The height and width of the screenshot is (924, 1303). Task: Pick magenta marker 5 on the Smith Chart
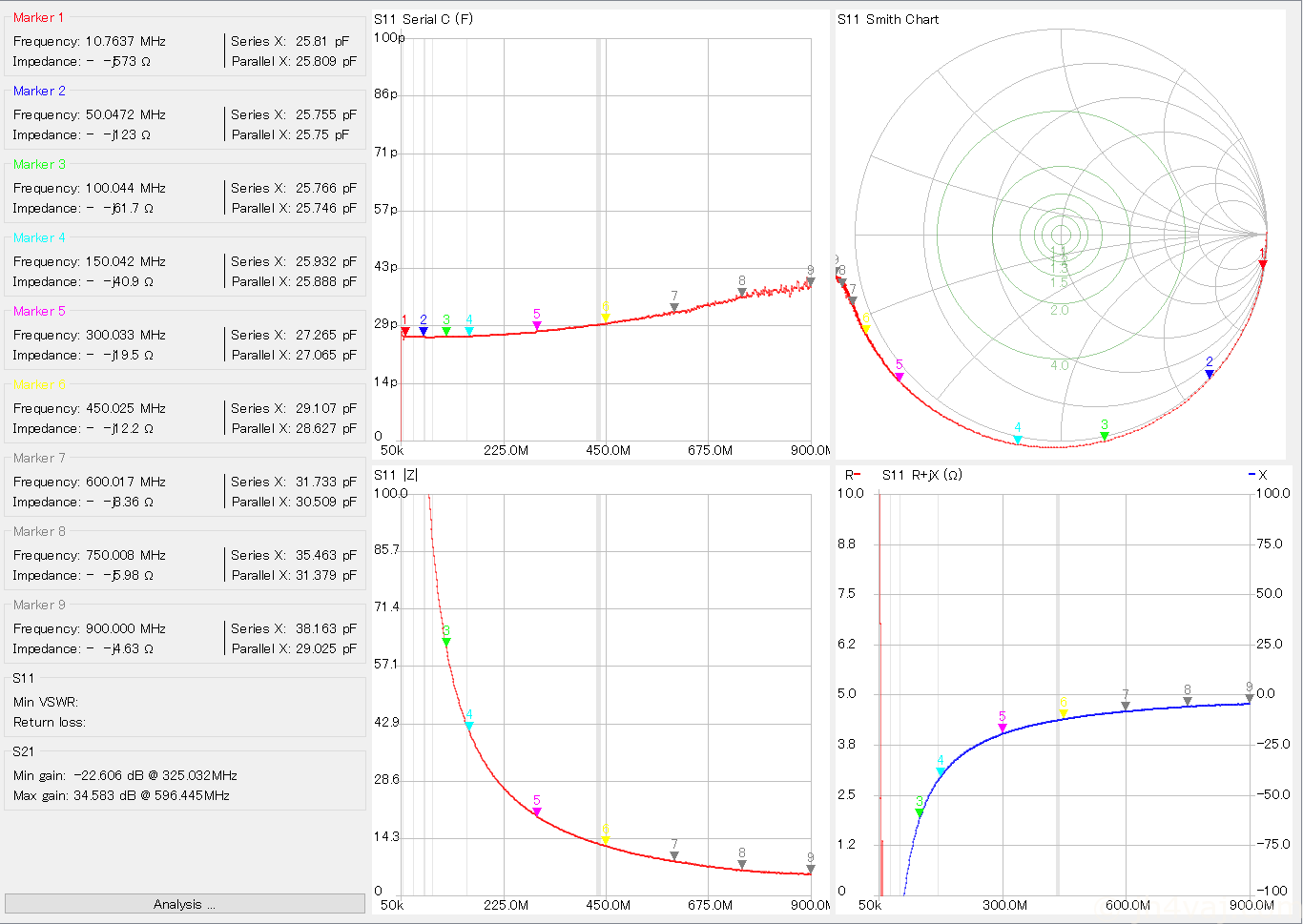click(x=900, y=377)
